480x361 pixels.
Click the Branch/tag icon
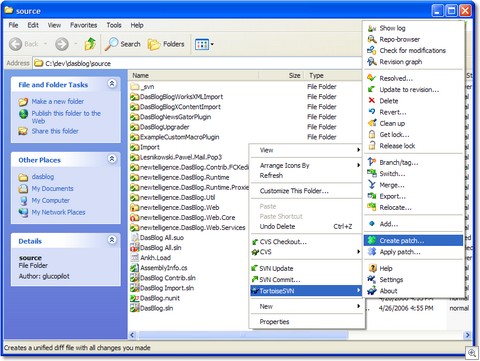(x=372, y=162)
